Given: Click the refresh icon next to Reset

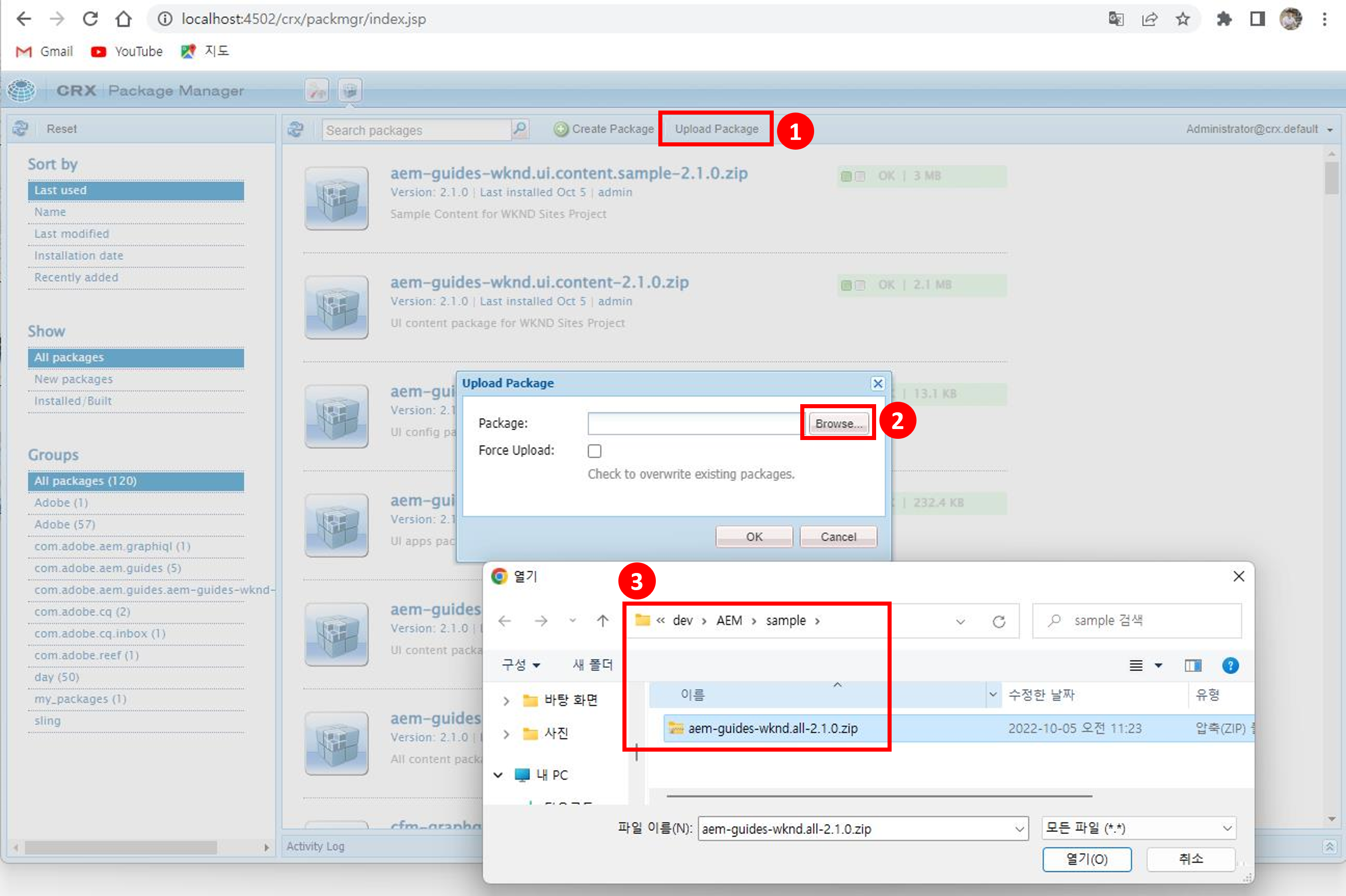Looking at the screenshot, I should tap(20, 128).
